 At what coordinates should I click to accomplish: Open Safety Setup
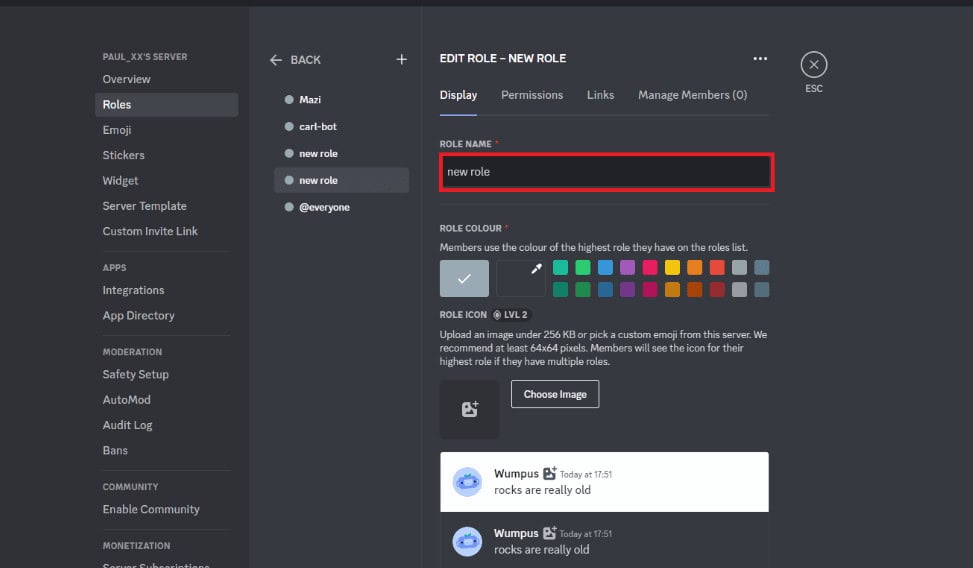[166, 374]
